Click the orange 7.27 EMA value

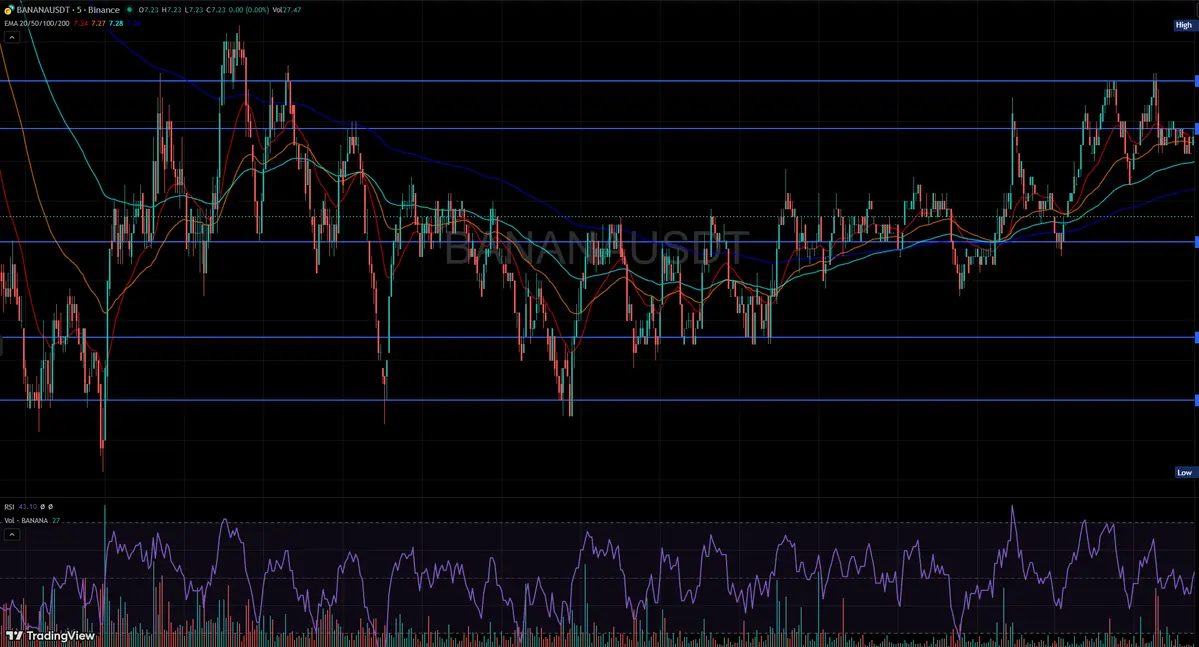click(99, 24)
